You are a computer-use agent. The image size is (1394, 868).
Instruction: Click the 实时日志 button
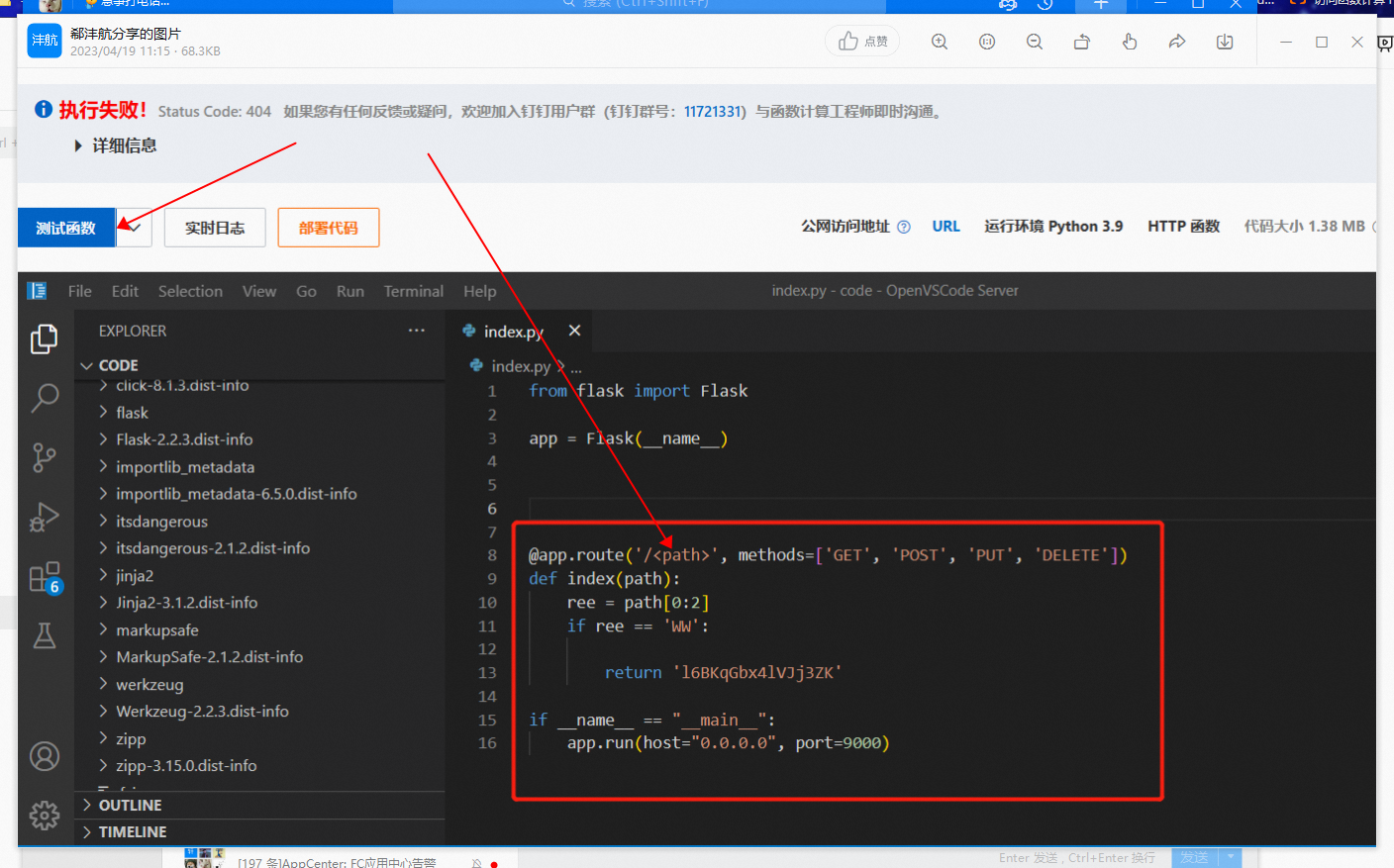click(215, 228)
